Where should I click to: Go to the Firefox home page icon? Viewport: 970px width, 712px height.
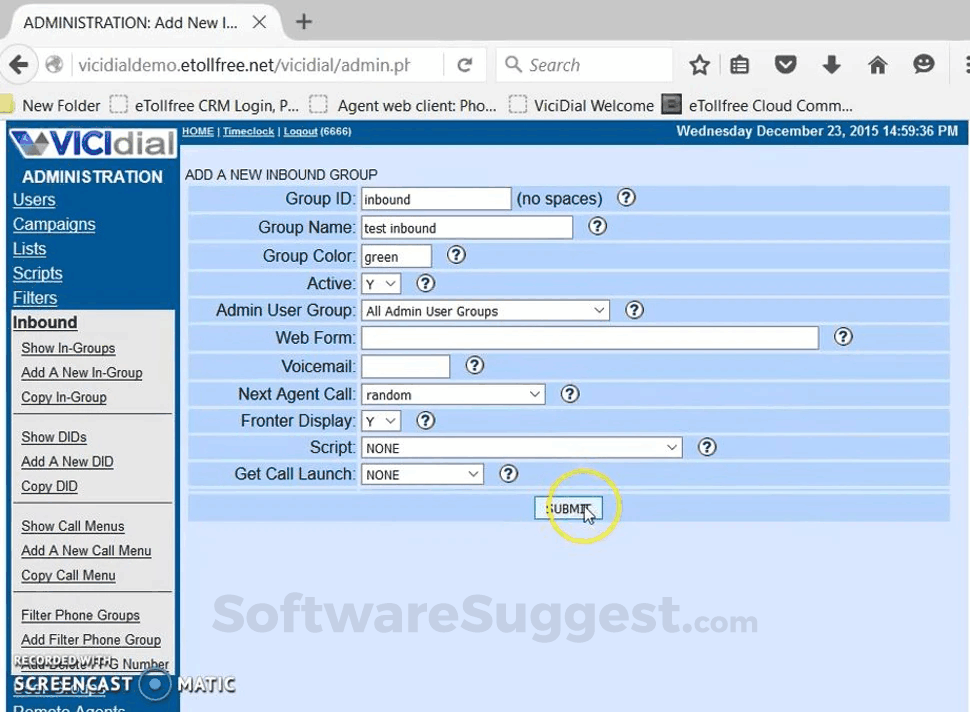(x=877, y=64)
